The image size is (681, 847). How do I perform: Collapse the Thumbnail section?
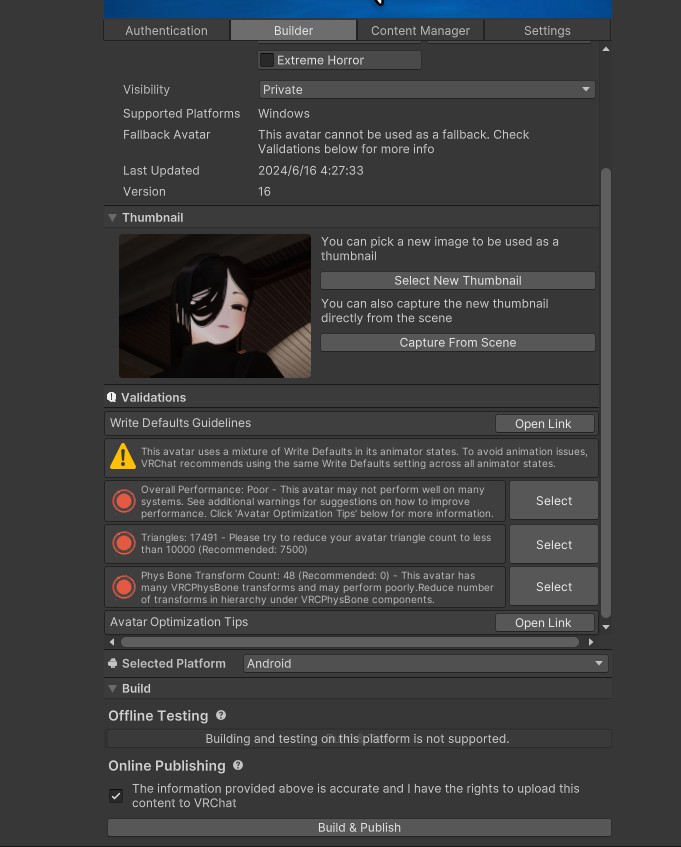[112, 218]
